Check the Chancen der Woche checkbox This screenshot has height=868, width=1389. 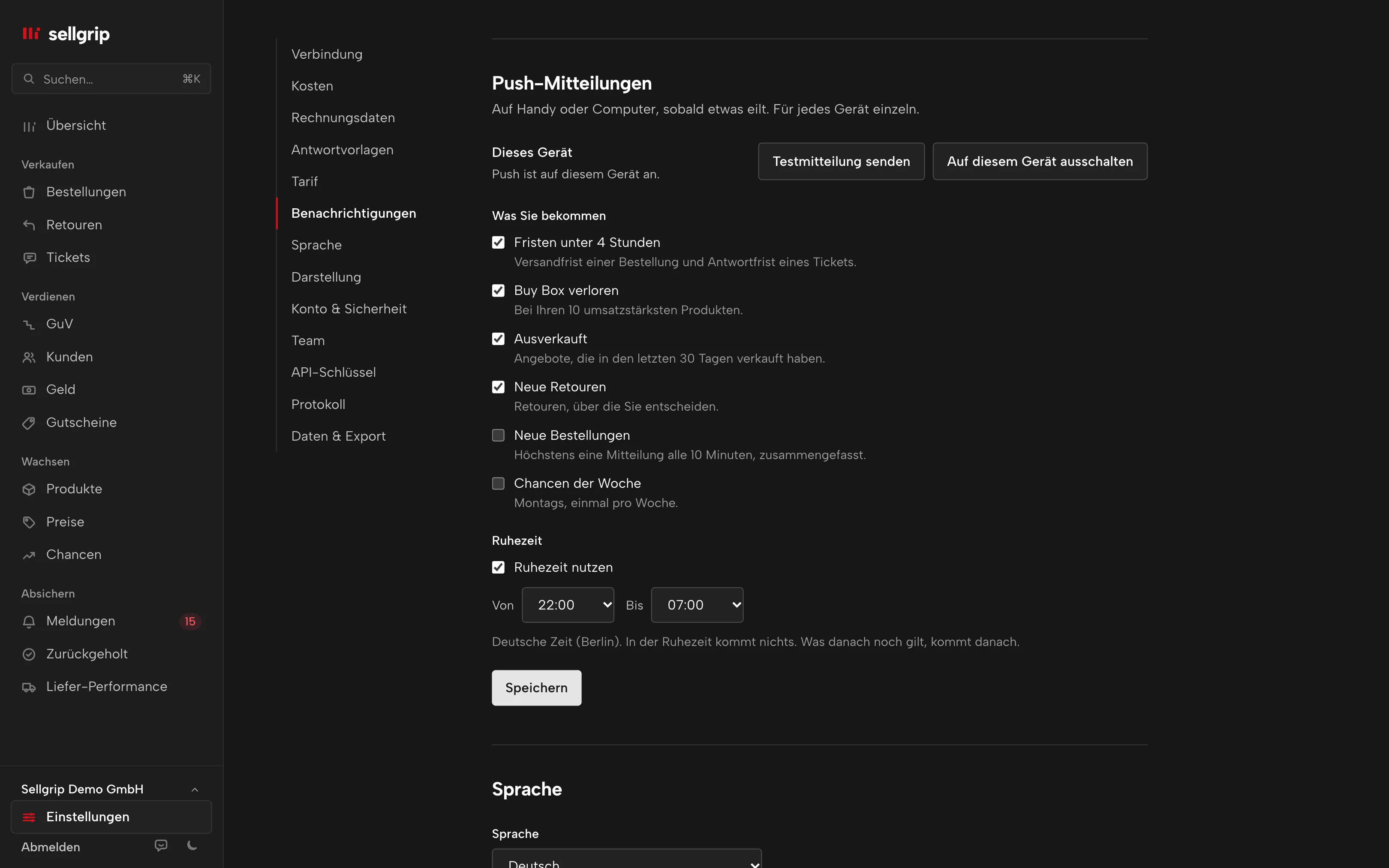[x=498, y=484]
